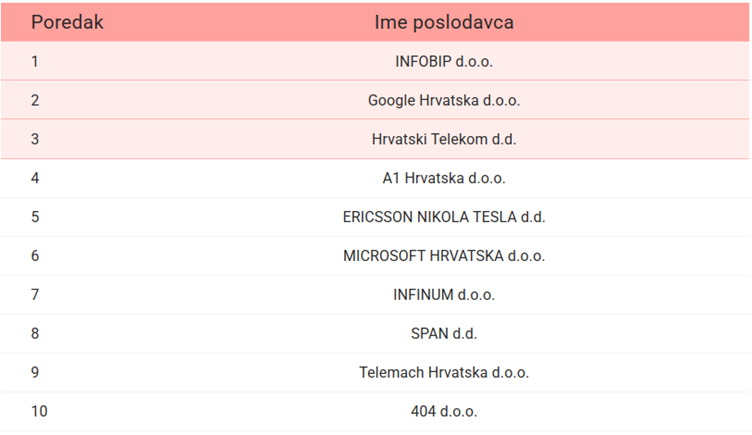Click ERICSSON NIKOLA TESLA d.d. name
This screenshot has height=435, width=752.
[444, 217]
